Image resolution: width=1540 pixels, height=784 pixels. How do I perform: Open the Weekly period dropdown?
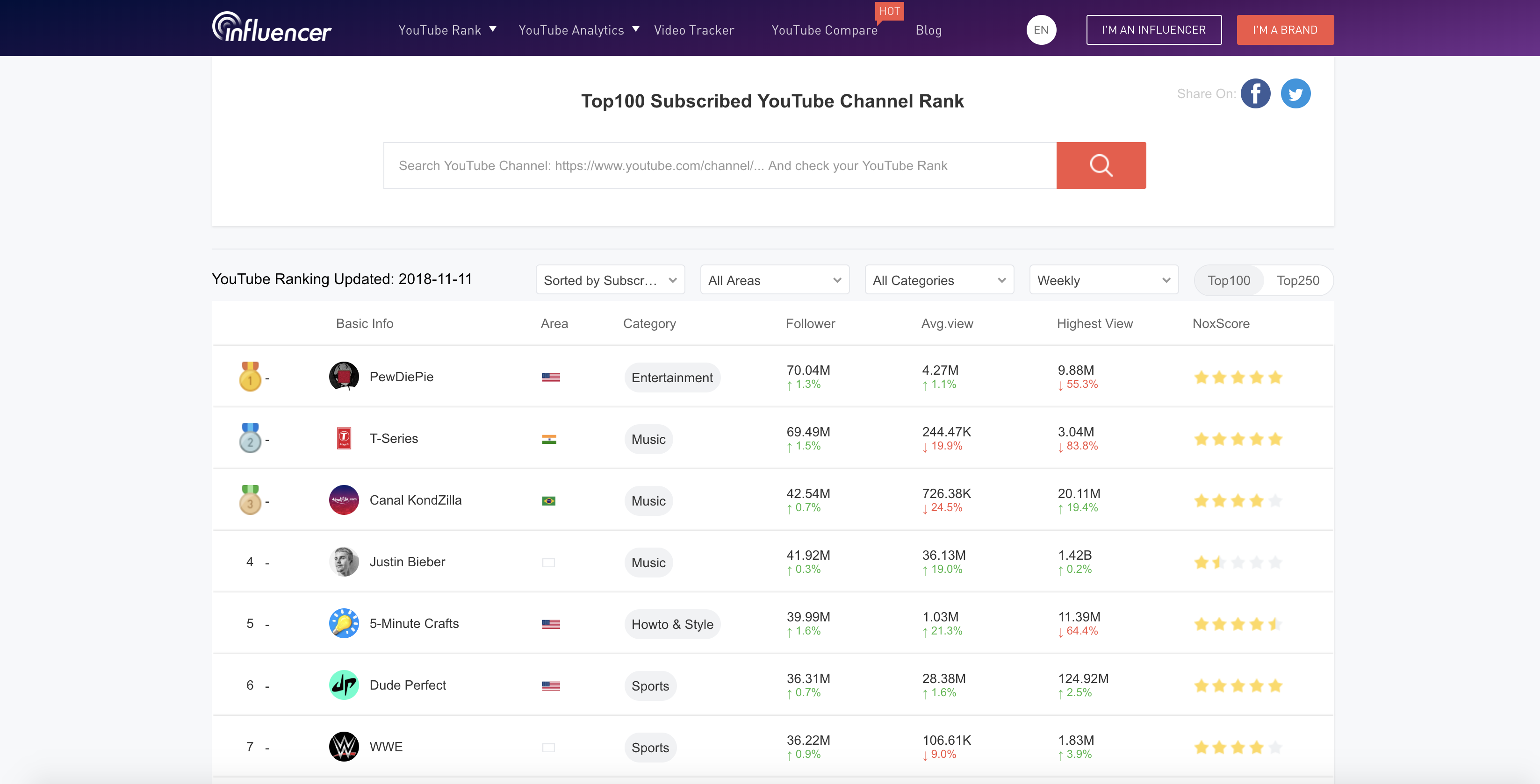point(1103,280)
